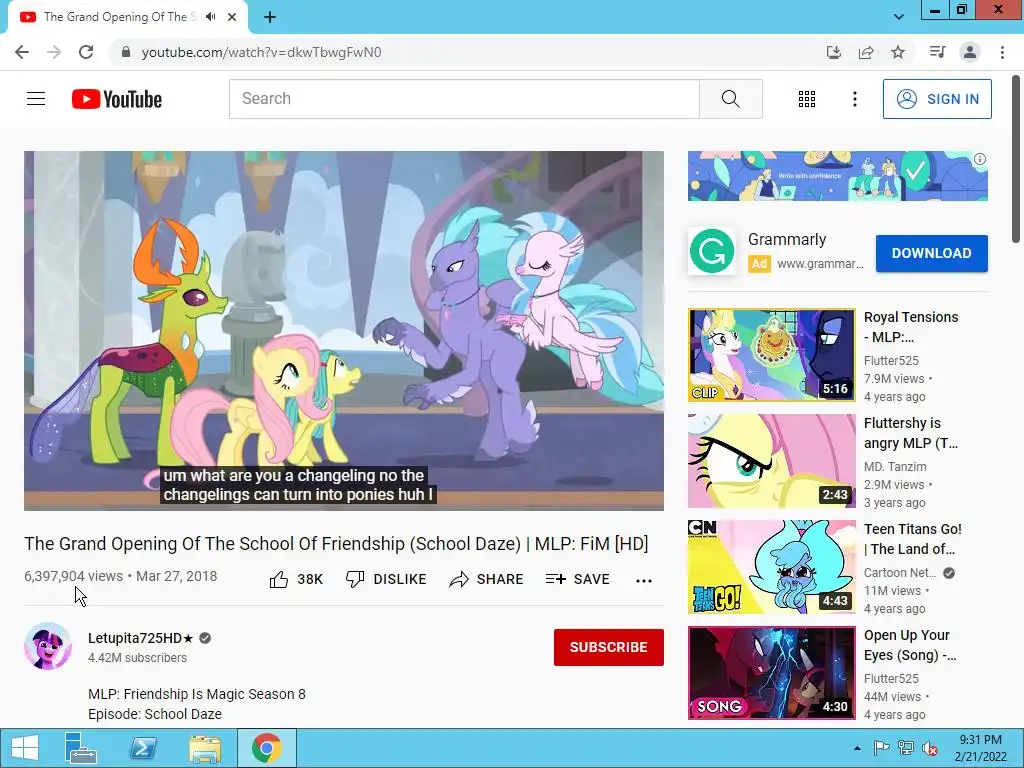Open the Action Center flag icon
The width and height of the screenshot is (1024, 768).
coord(881,748)
